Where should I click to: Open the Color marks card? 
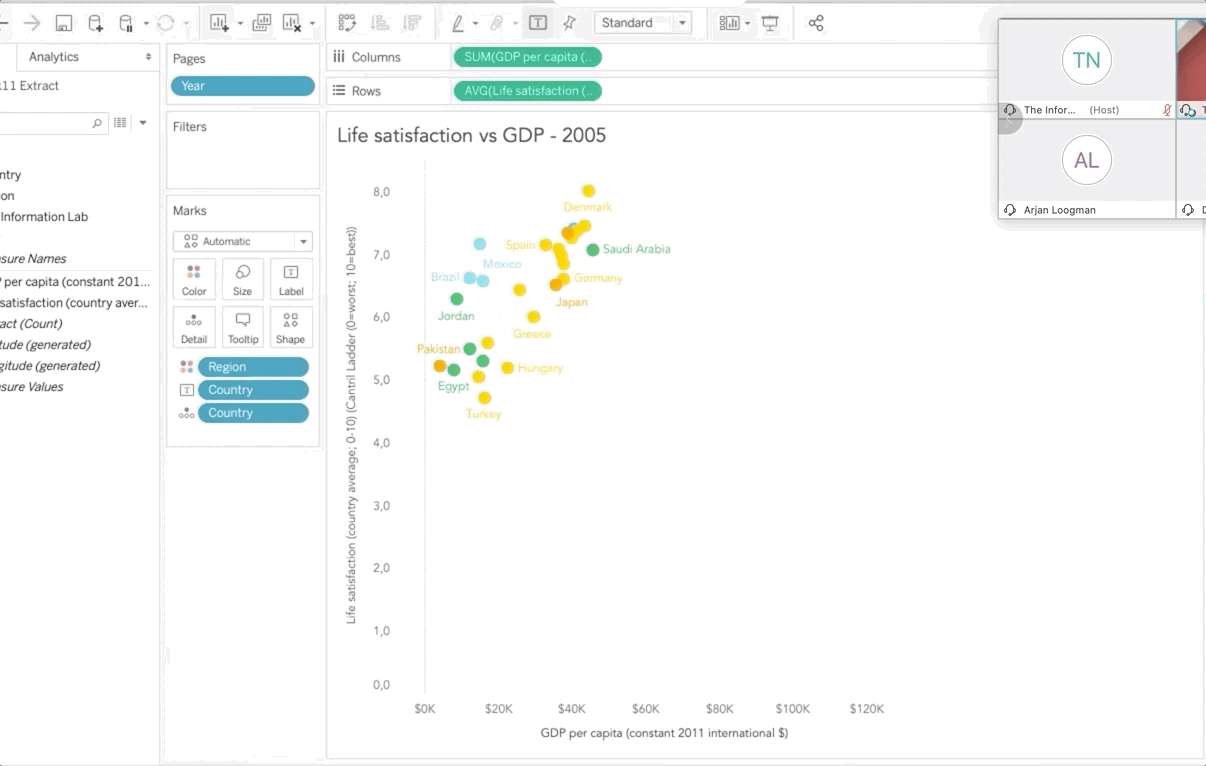(194, 280)
